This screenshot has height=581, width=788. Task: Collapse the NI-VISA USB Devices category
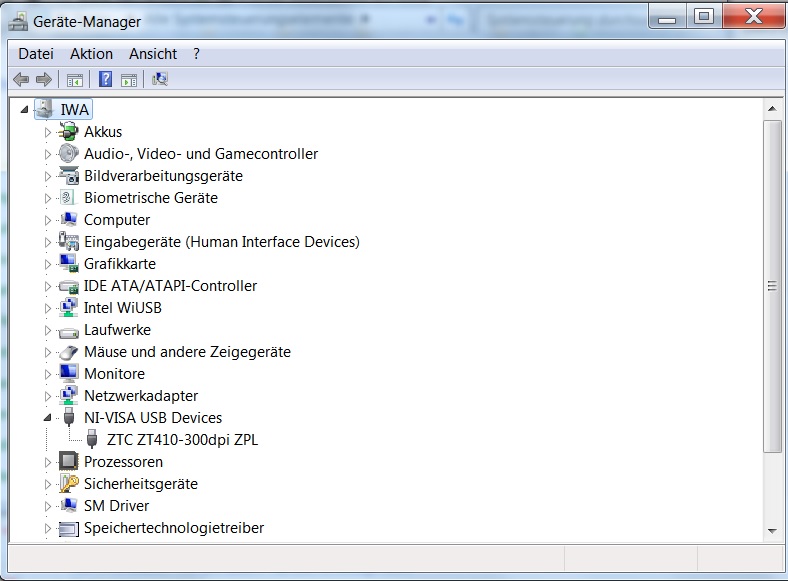tap(47, 417)
